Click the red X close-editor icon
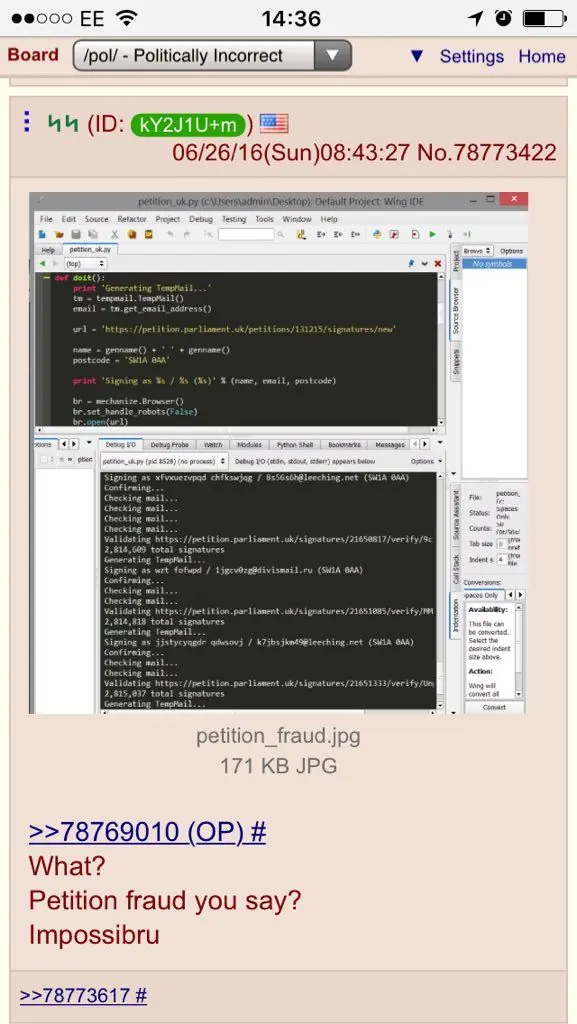577x1024 pixels. pos(437,264)
